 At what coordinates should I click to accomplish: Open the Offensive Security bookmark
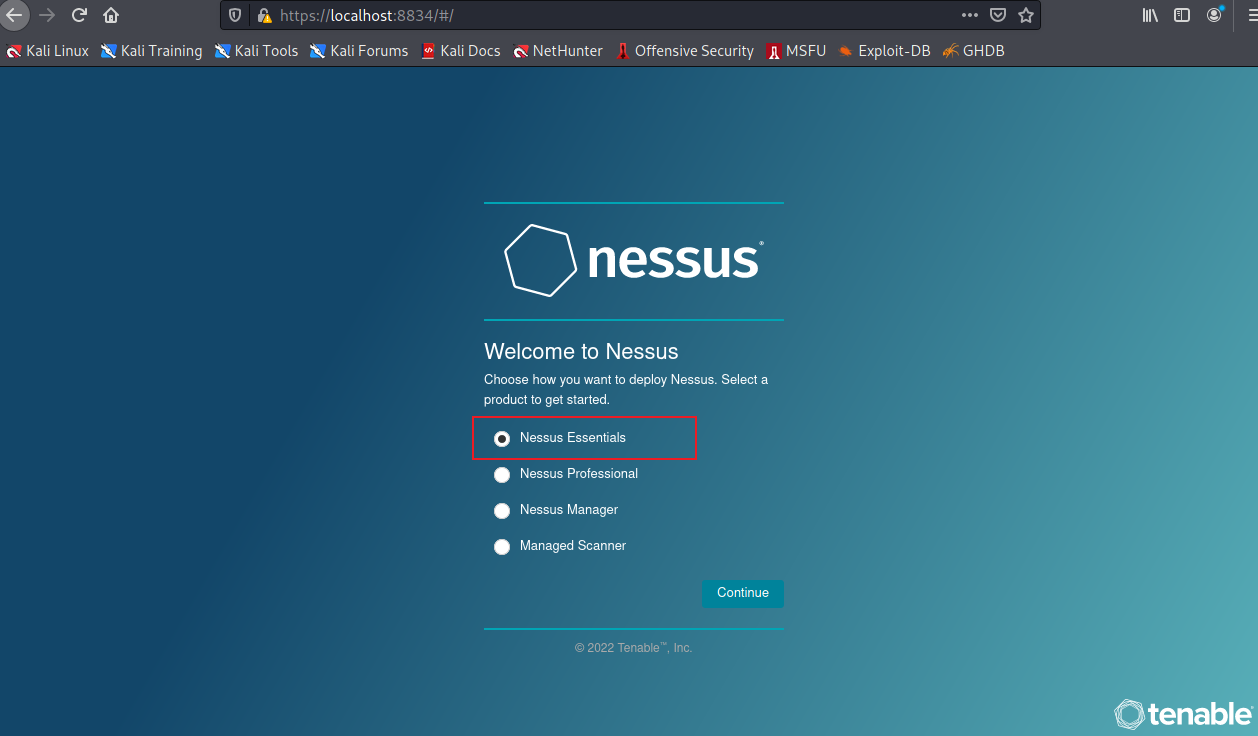[684, 51]
